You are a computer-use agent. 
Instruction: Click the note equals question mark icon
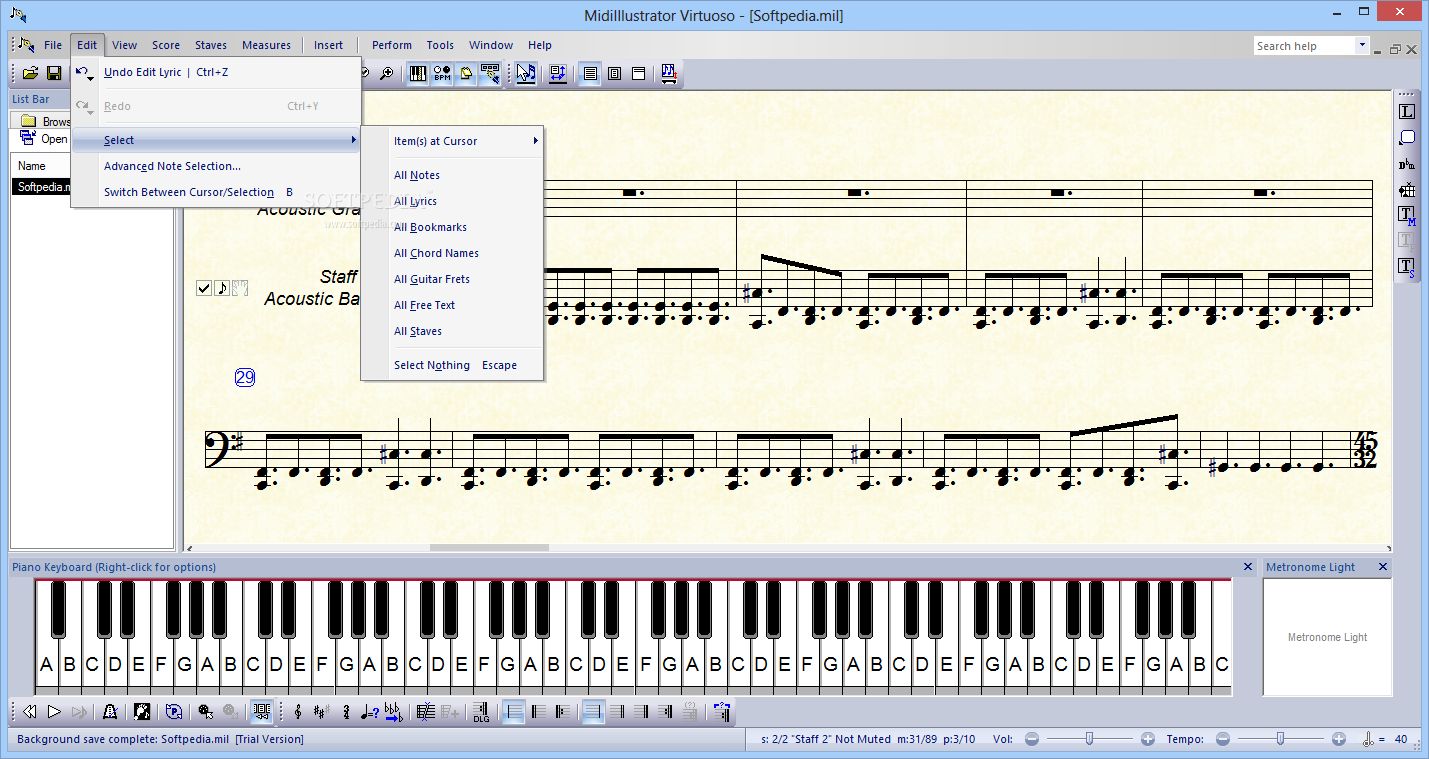(x=370, y=712)
